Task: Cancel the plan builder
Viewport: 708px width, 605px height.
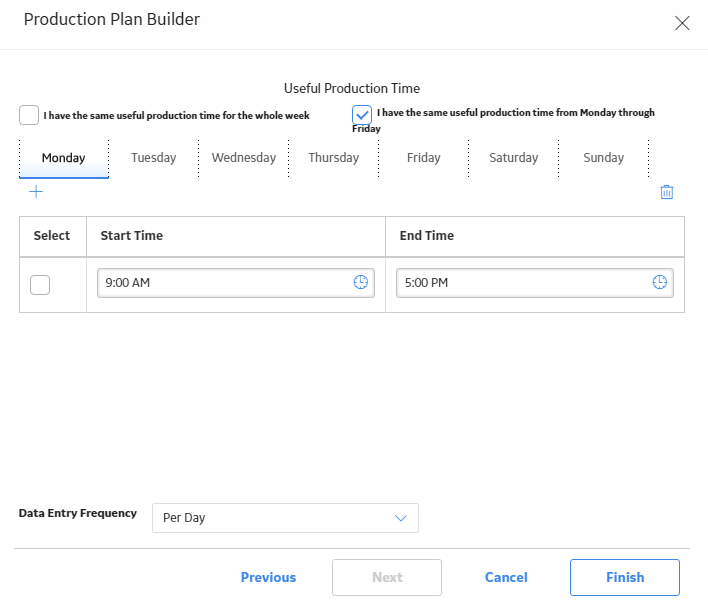Action: click(506, 577)
